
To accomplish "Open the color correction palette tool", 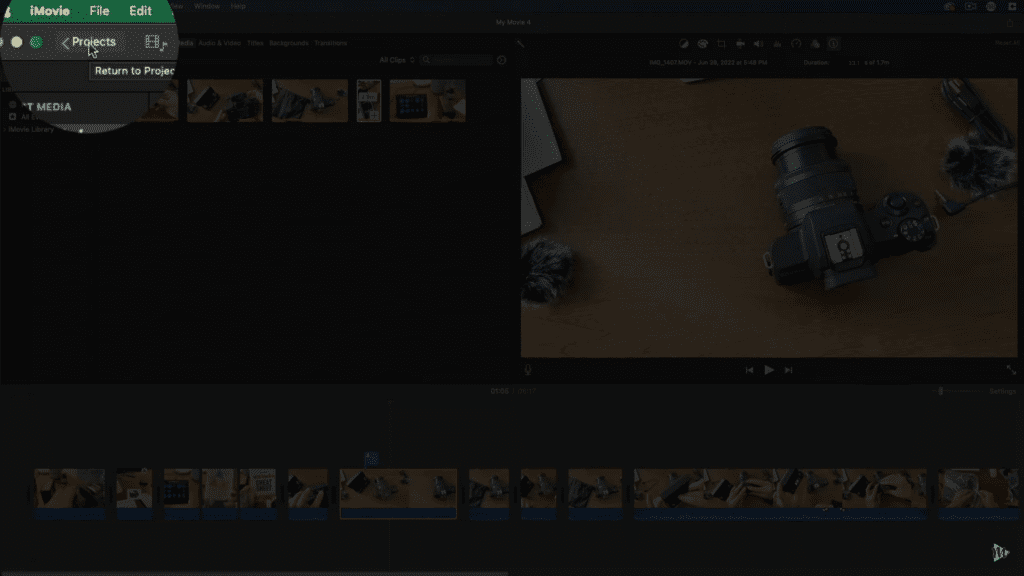I will [703, 44].
